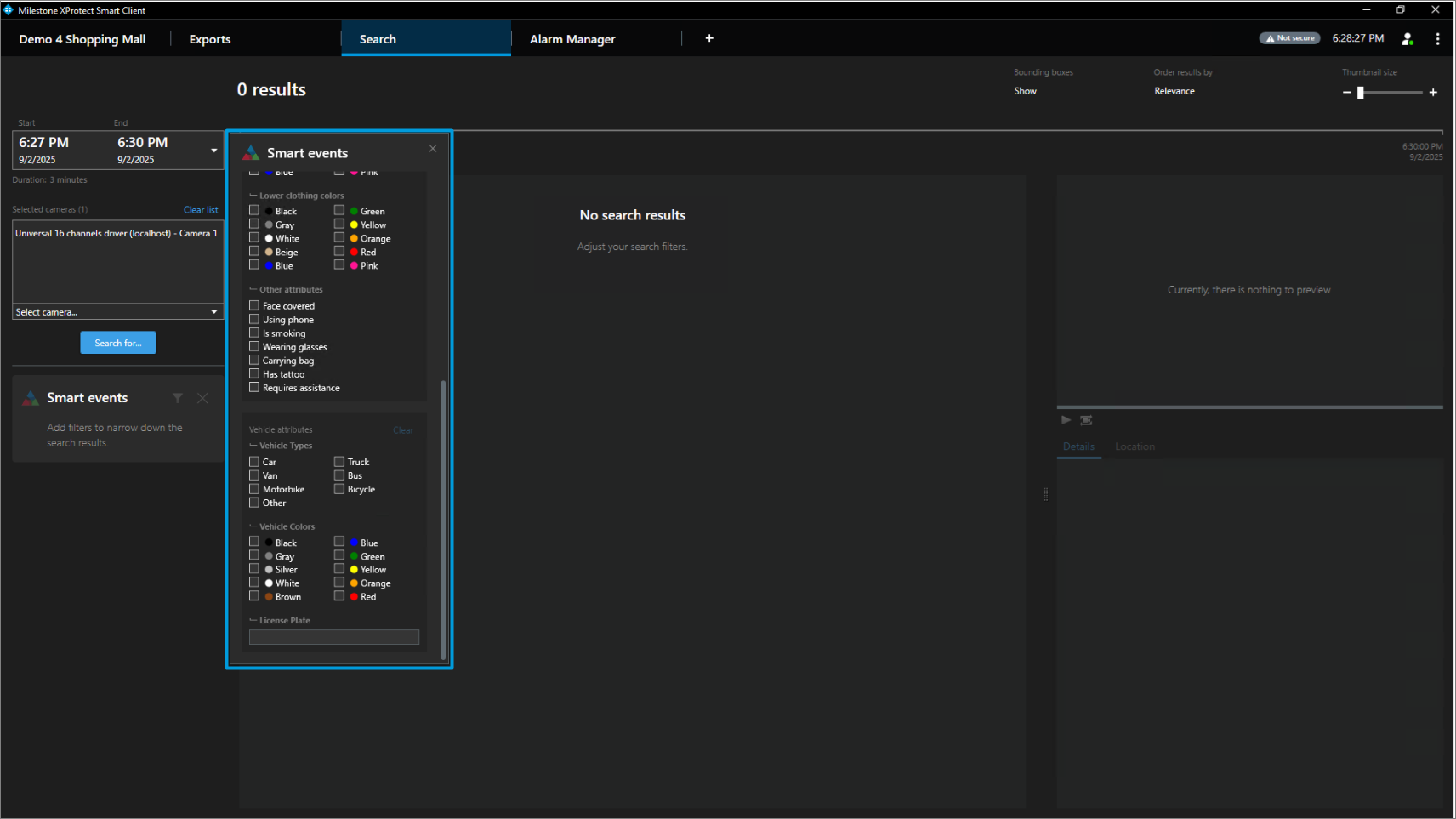Decrease thumbnail size with minus icon
The image size is (1456, 819).
[1346, 93]
